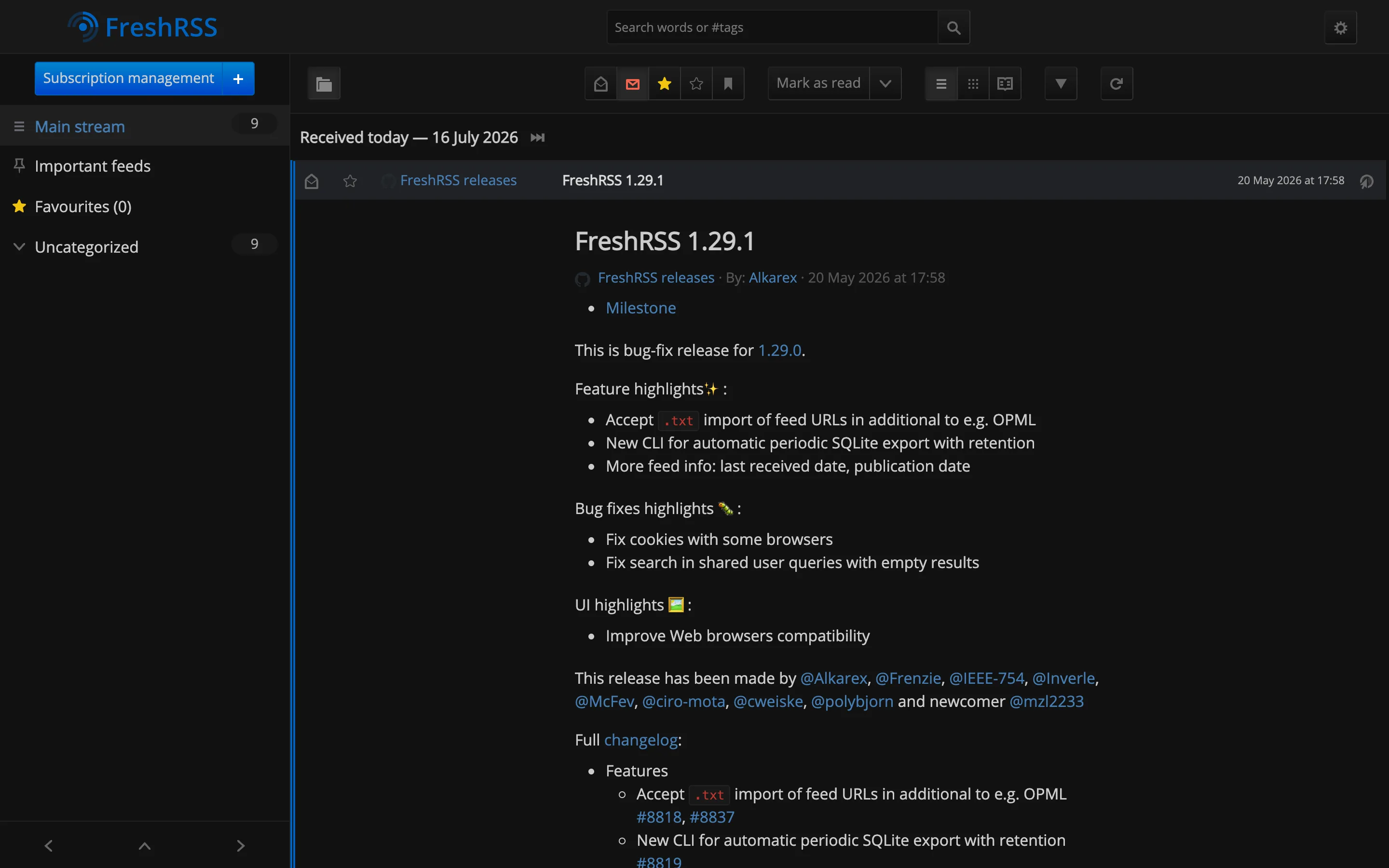This screenshot has width=1389, height=868.
Task: Open the large FreshRSS 1.29.1 article heading
Action: 665,241
